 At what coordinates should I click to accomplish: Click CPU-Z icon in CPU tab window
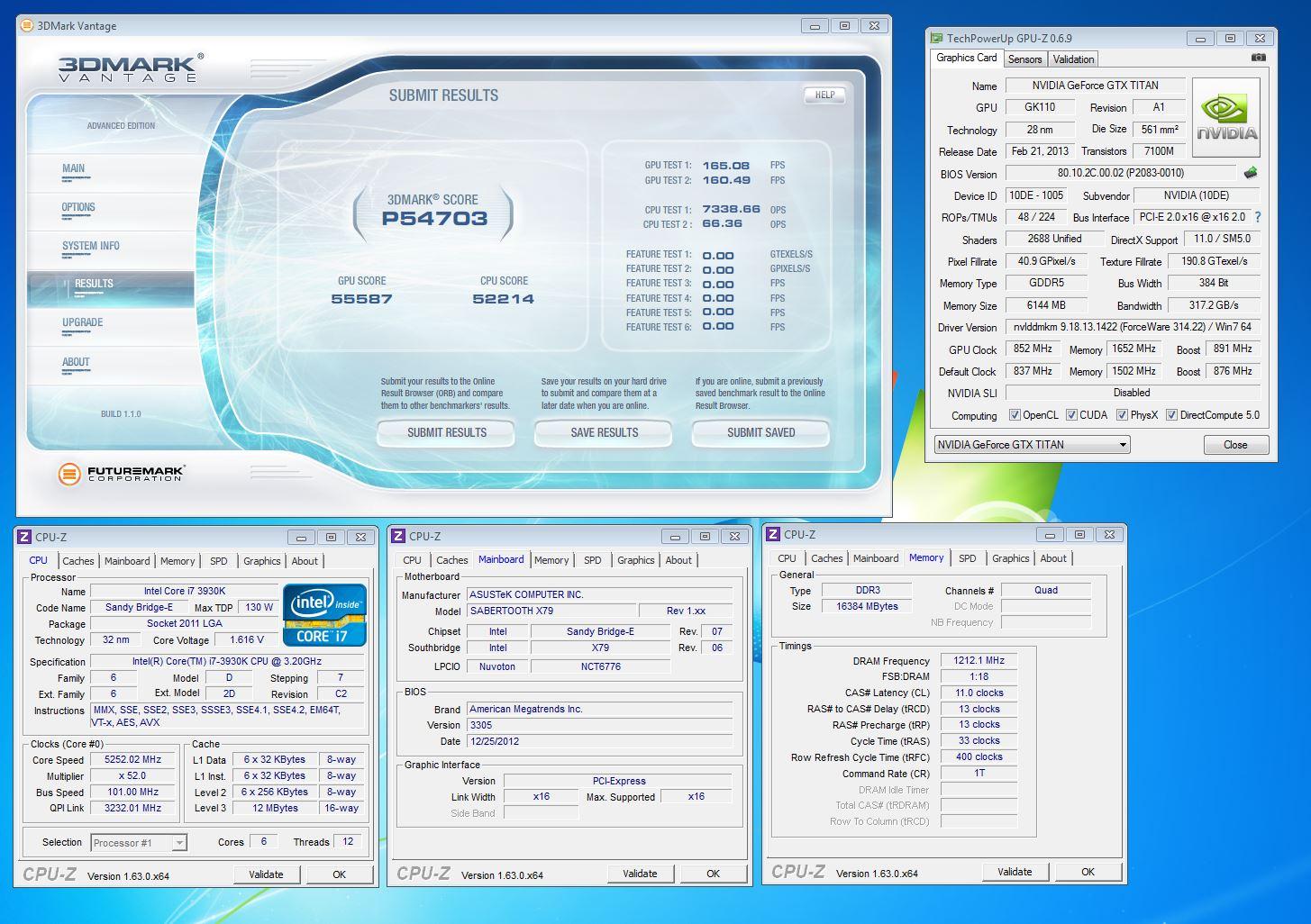(24, 537)
